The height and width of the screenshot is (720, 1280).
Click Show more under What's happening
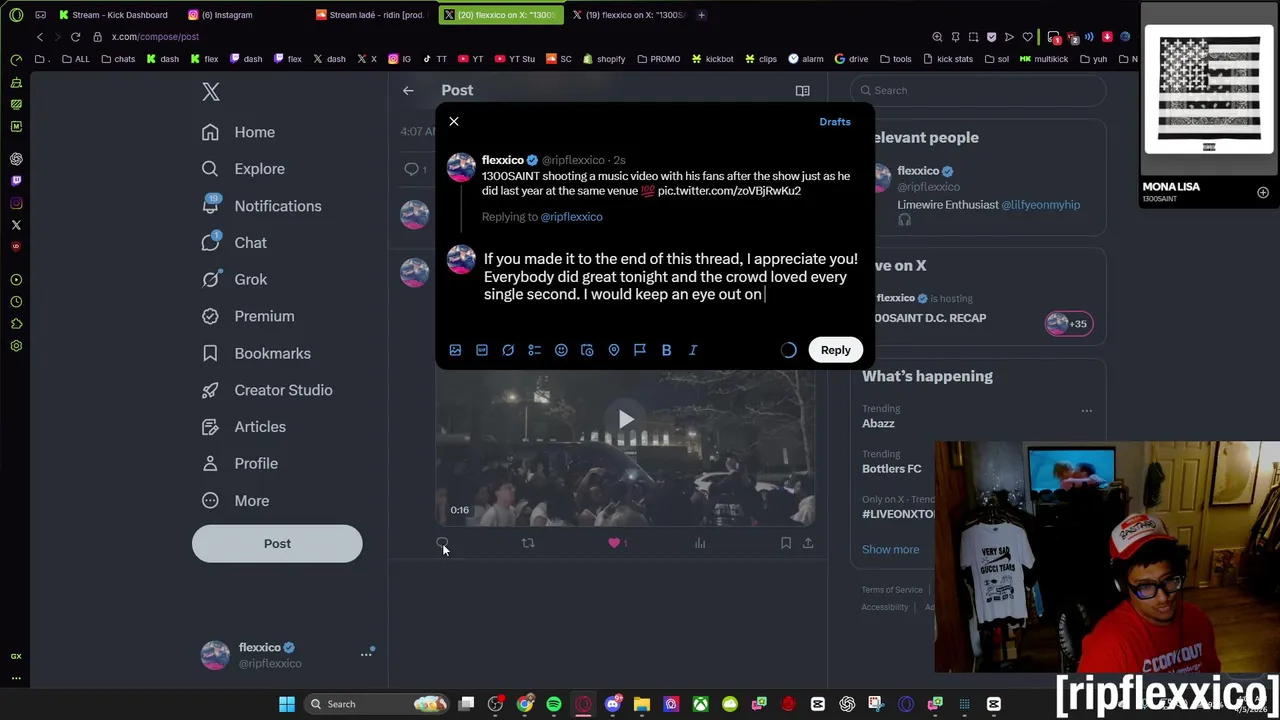tap(890, 549)
